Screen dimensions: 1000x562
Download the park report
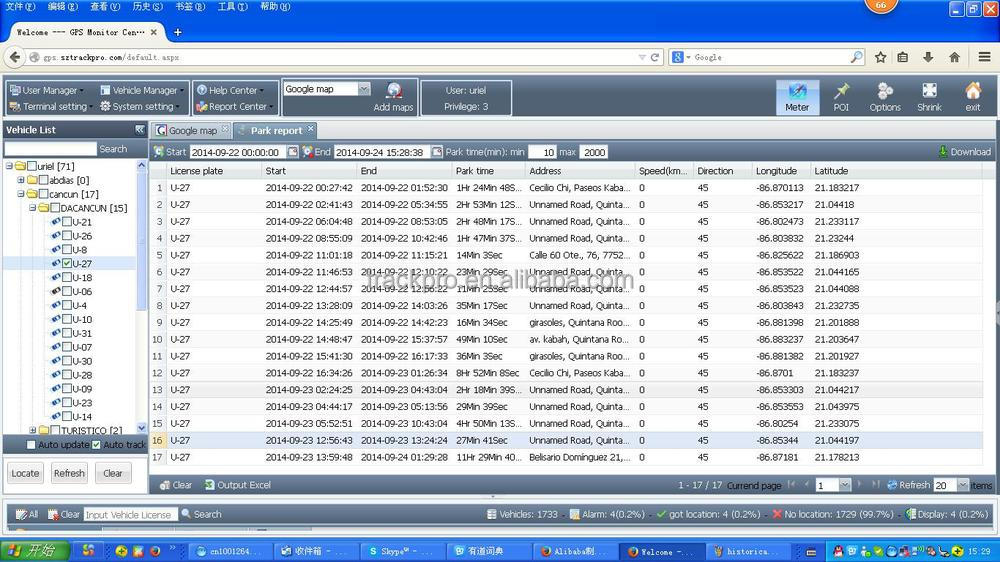point(964,152)
